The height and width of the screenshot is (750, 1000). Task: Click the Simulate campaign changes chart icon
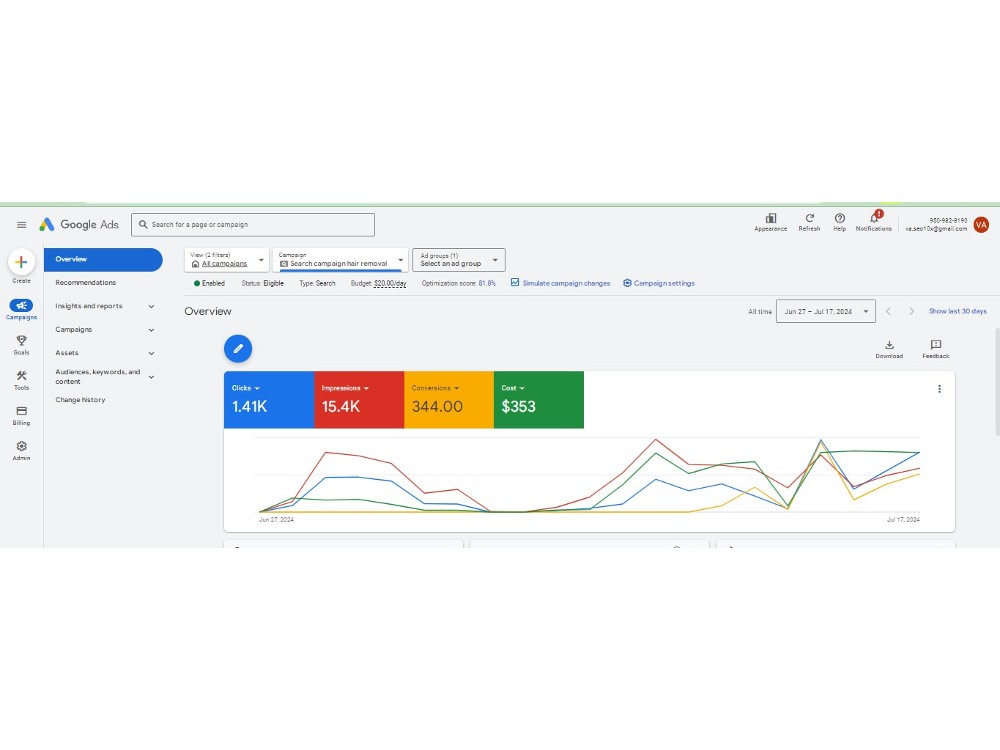(x=515, y=283)
